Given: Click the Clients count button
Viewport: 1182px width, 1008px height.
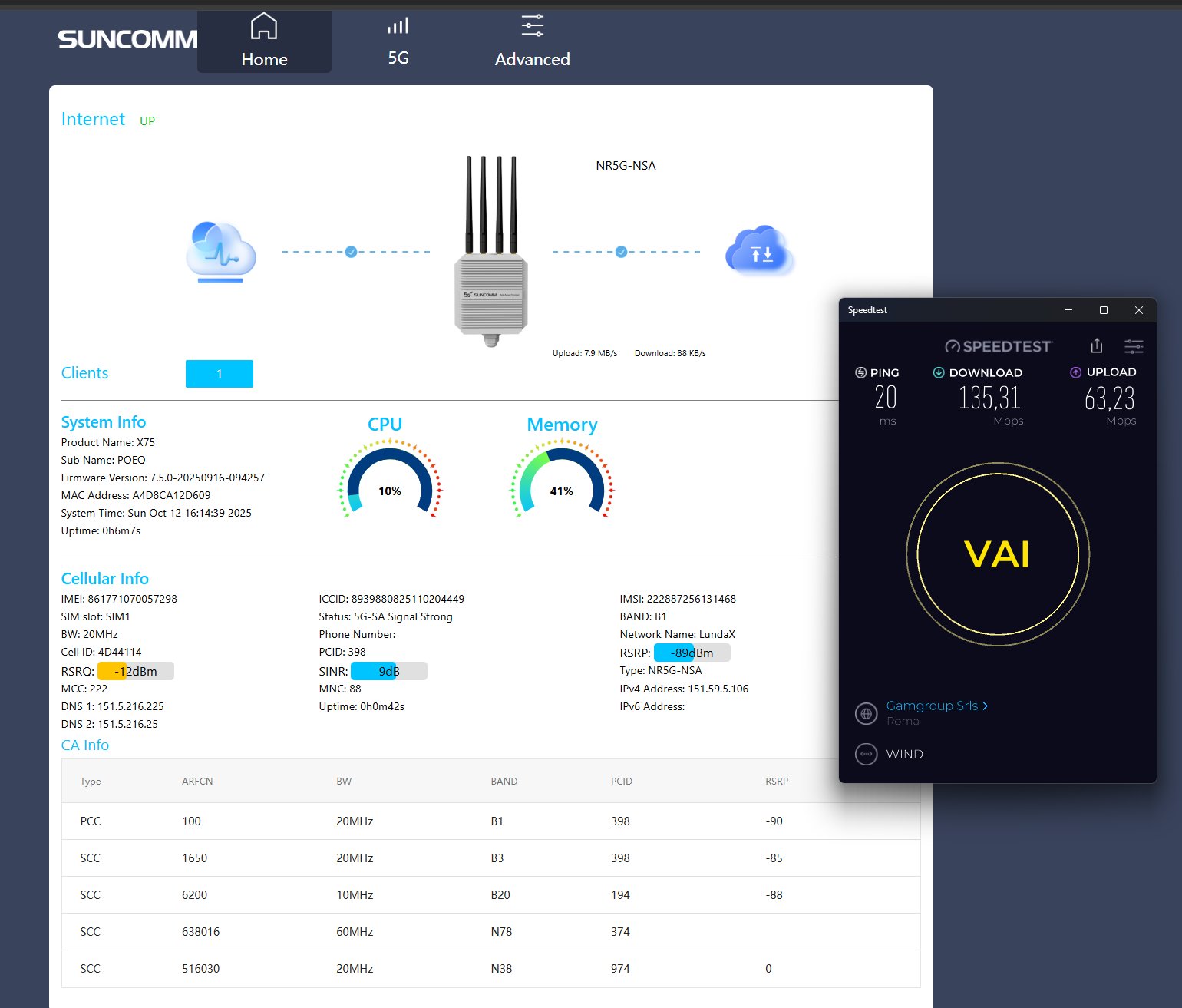Looking at the screenshot, I should point(220,374).
